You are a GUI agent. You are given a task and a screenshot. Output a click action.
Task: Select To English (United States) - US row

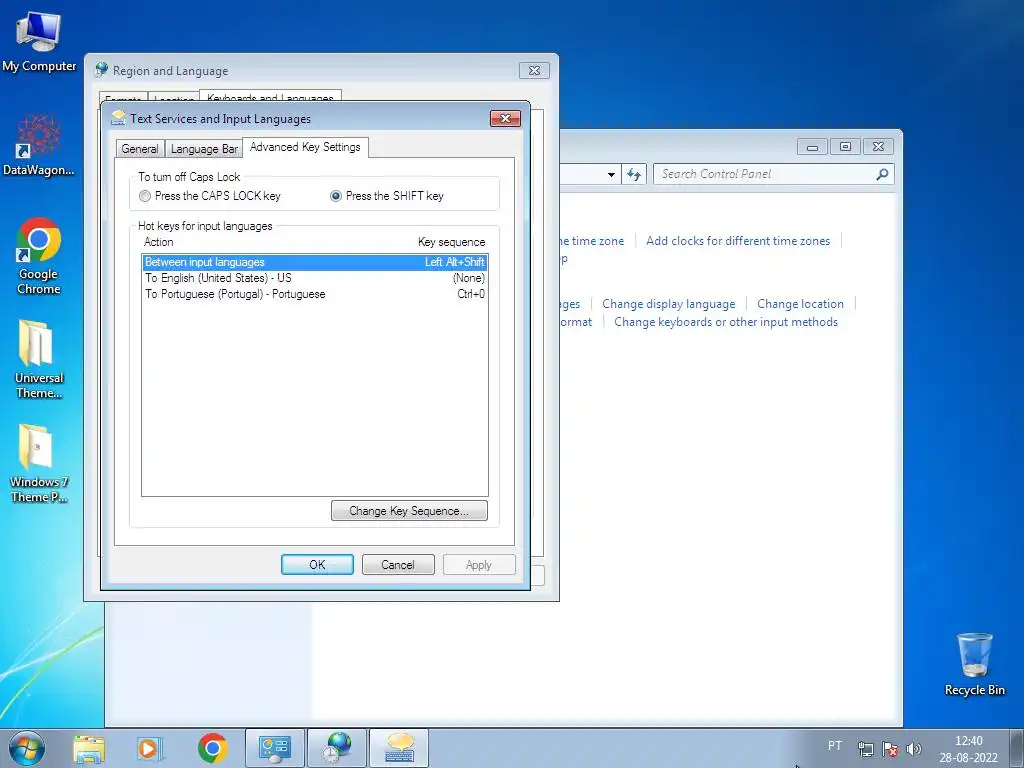click(315, 278)
